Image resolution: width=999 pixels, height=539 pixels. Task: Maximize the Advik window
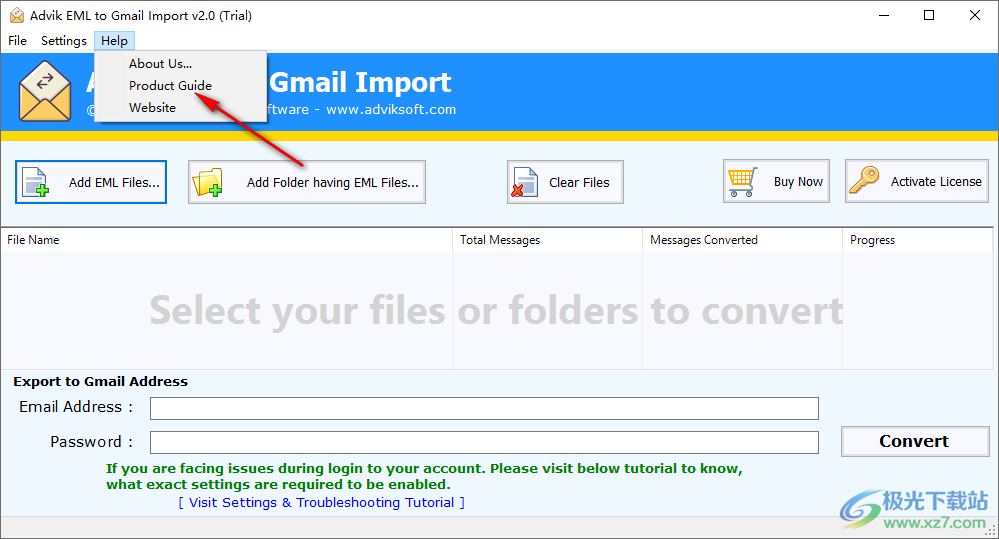929,15
